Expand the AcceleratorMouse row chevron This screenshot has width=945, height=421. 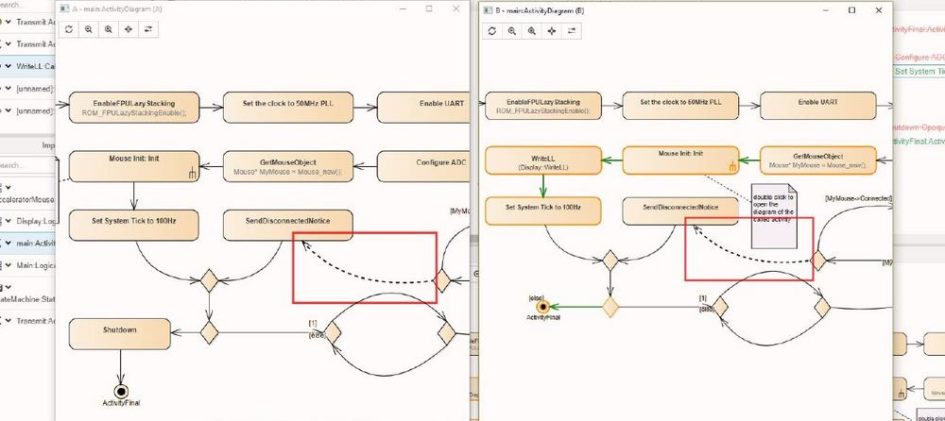click(x=8, y=187)
